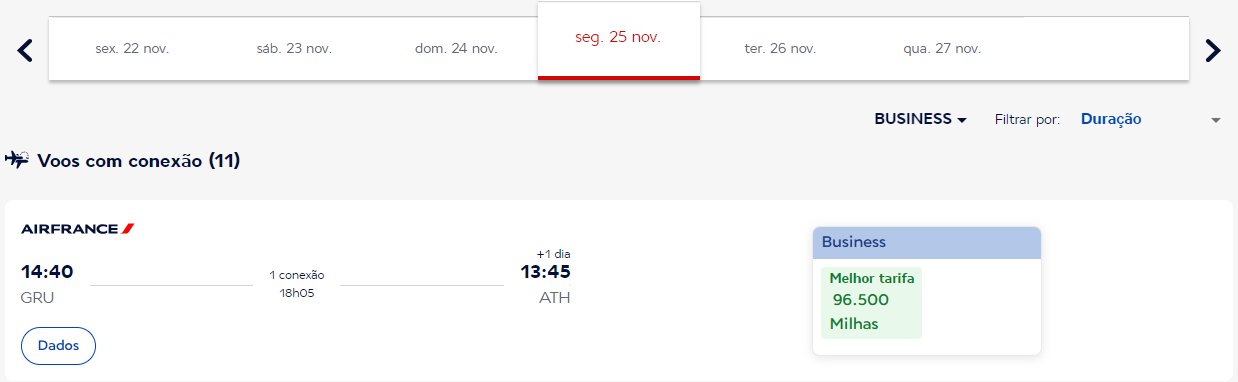
Task: Click the 1 conexão 18h05 label
Action: [297, 284]
